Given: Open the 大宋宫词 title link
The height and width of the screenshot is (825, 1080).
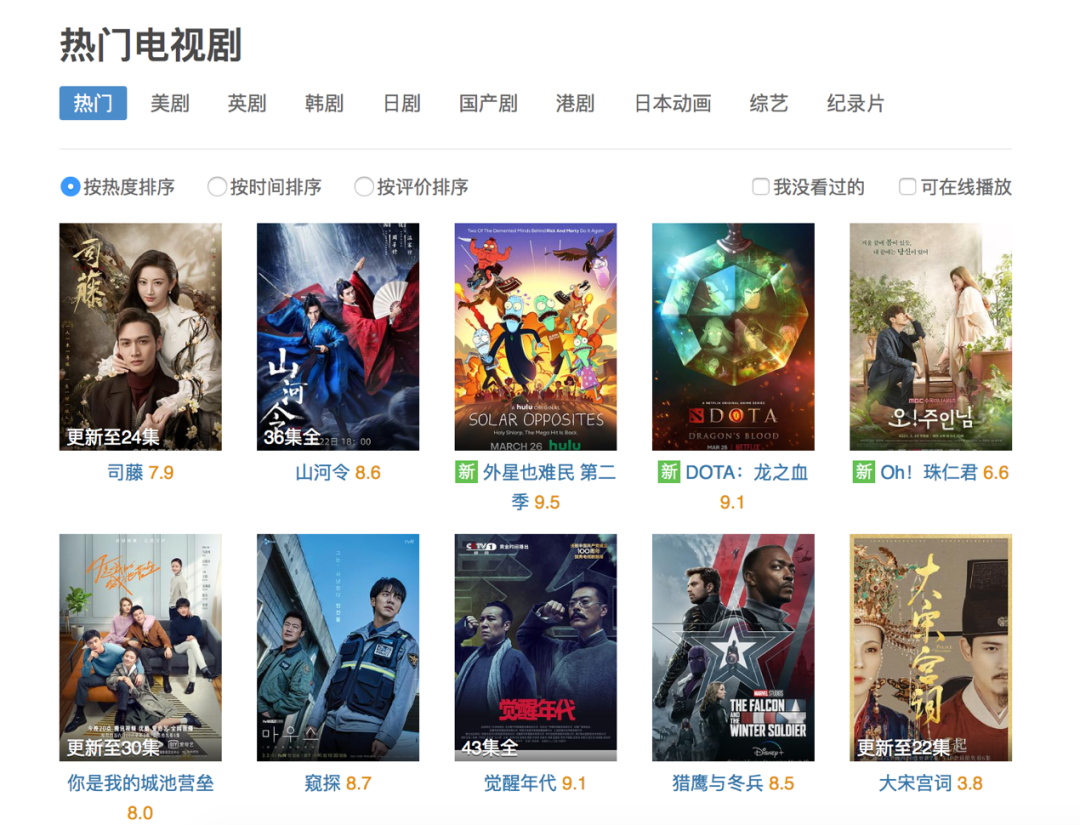Looking at the screenshot, I should (915, 783).
